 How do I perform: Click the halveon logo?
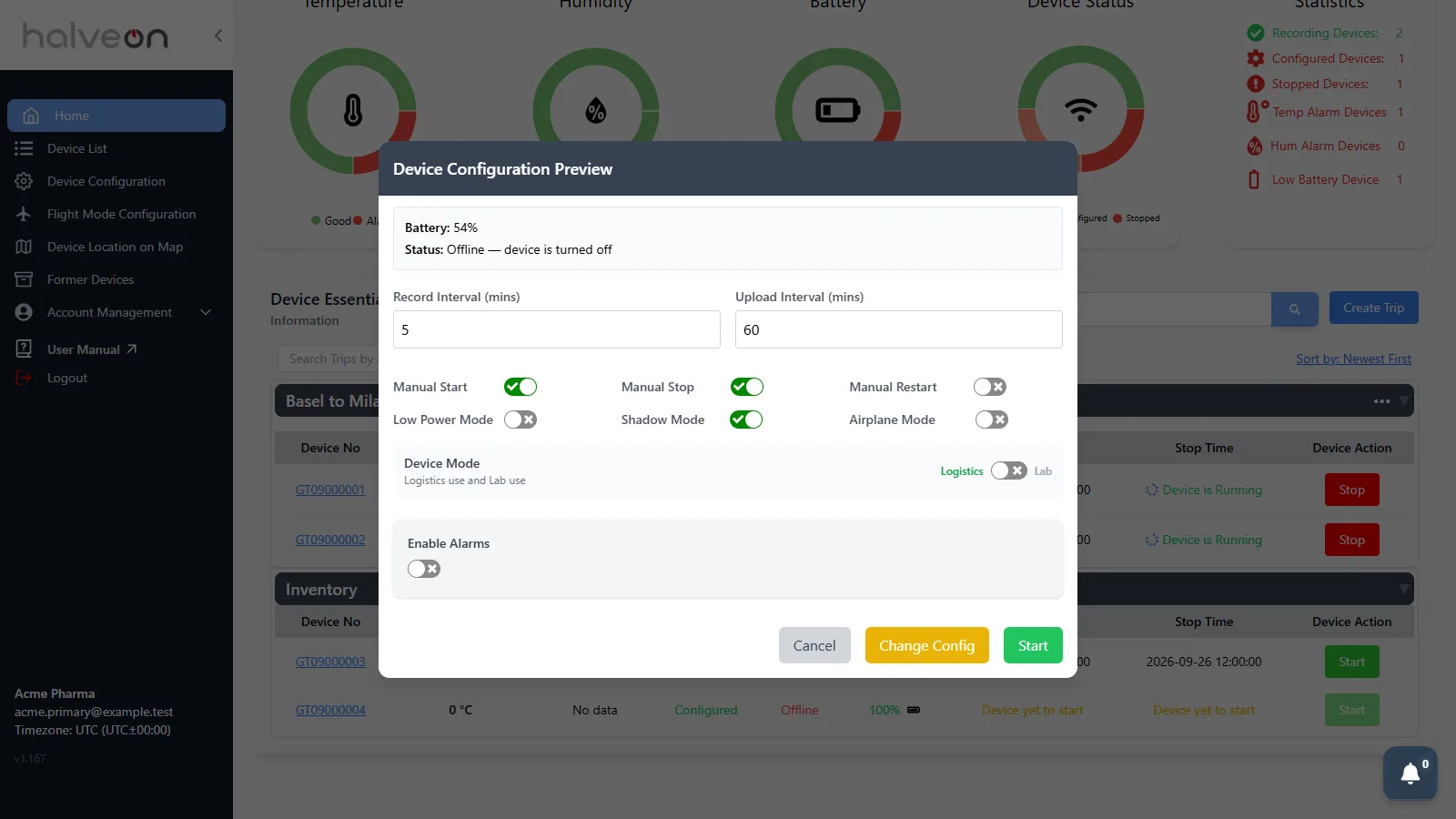pyautogui.click(x=96, y=35)
